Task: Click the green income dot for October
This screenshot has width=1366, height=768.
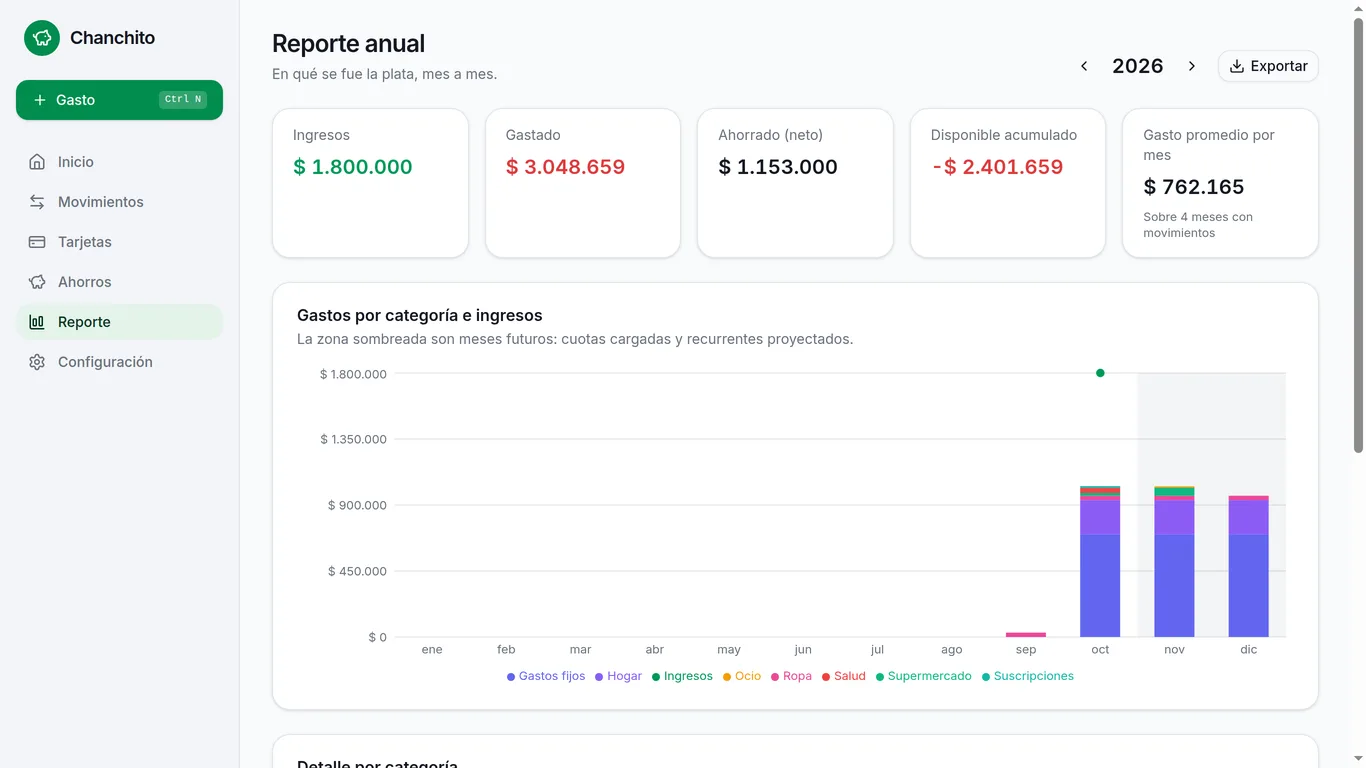Action: click(x=1100, y=373)
